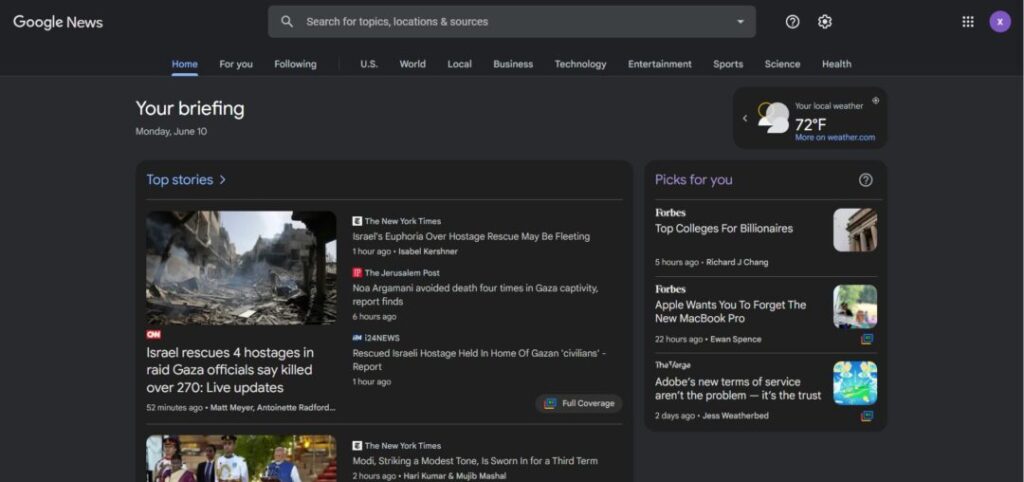Viewport: 1024px width, 482px height.
Task: Open the Noa Argamani avoided death article
Action: pos(475,295)
